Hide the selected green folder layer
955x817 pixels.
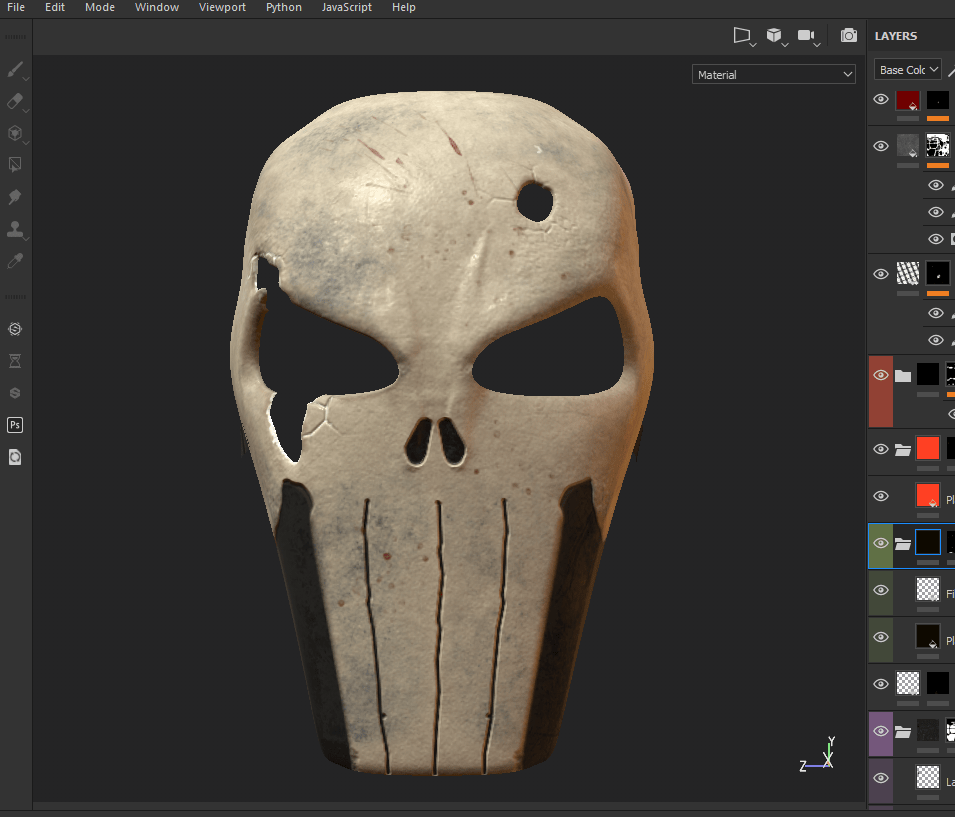tap(881, 543)
